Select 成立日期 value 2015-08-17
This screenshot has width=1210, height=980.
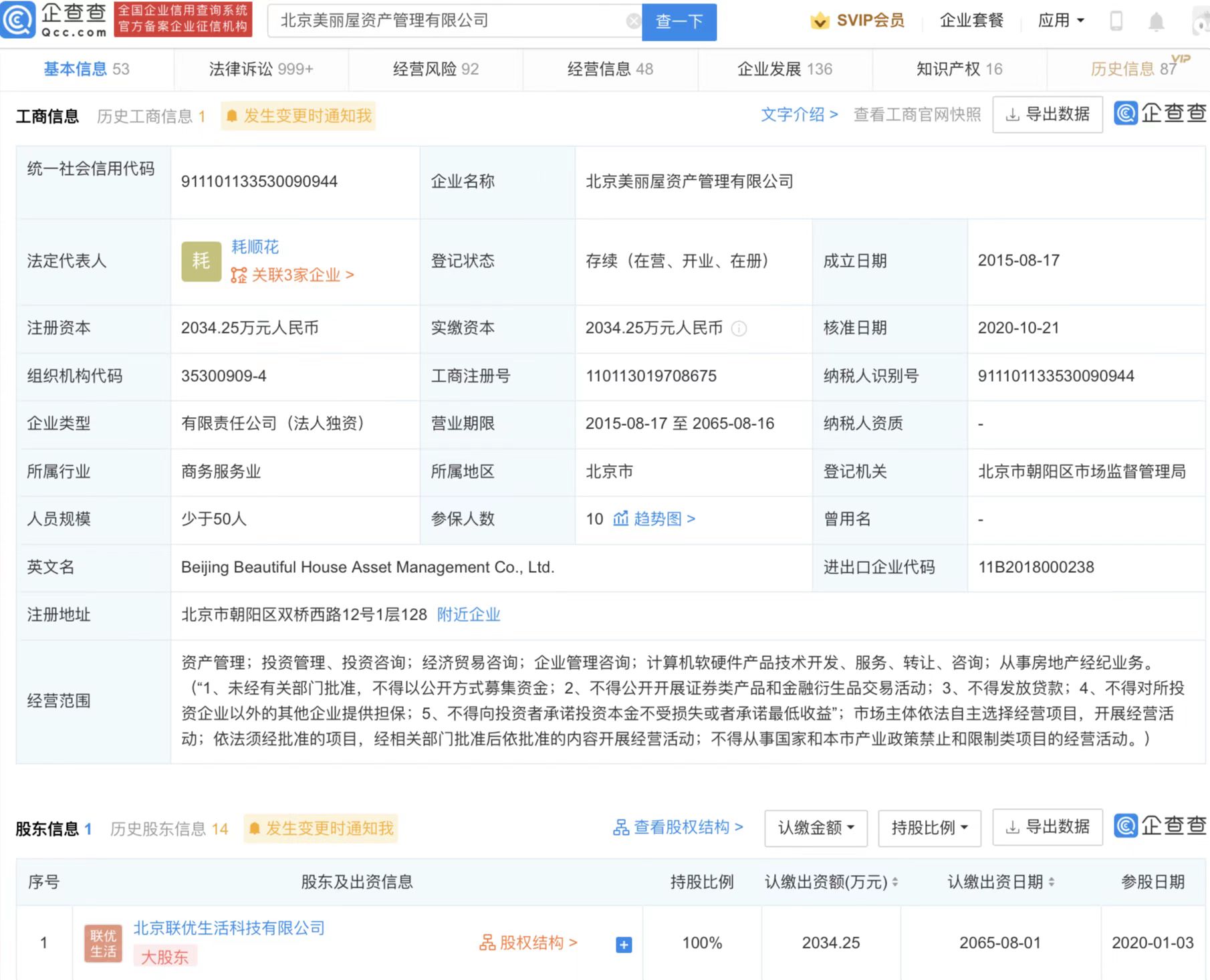click(1019, 261)
